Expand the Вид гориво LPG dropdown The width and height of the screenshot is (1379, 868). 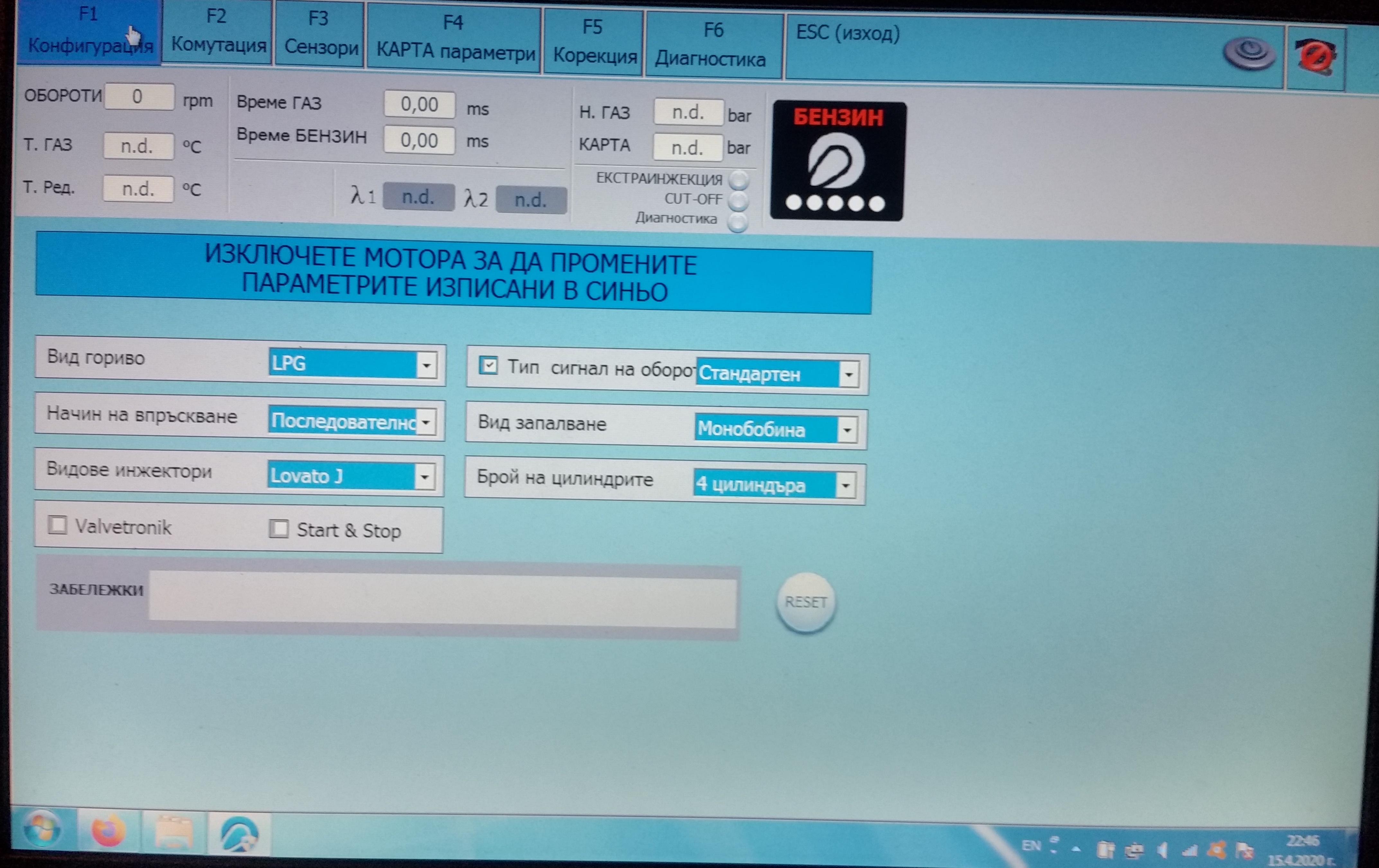tap(427, 365)
